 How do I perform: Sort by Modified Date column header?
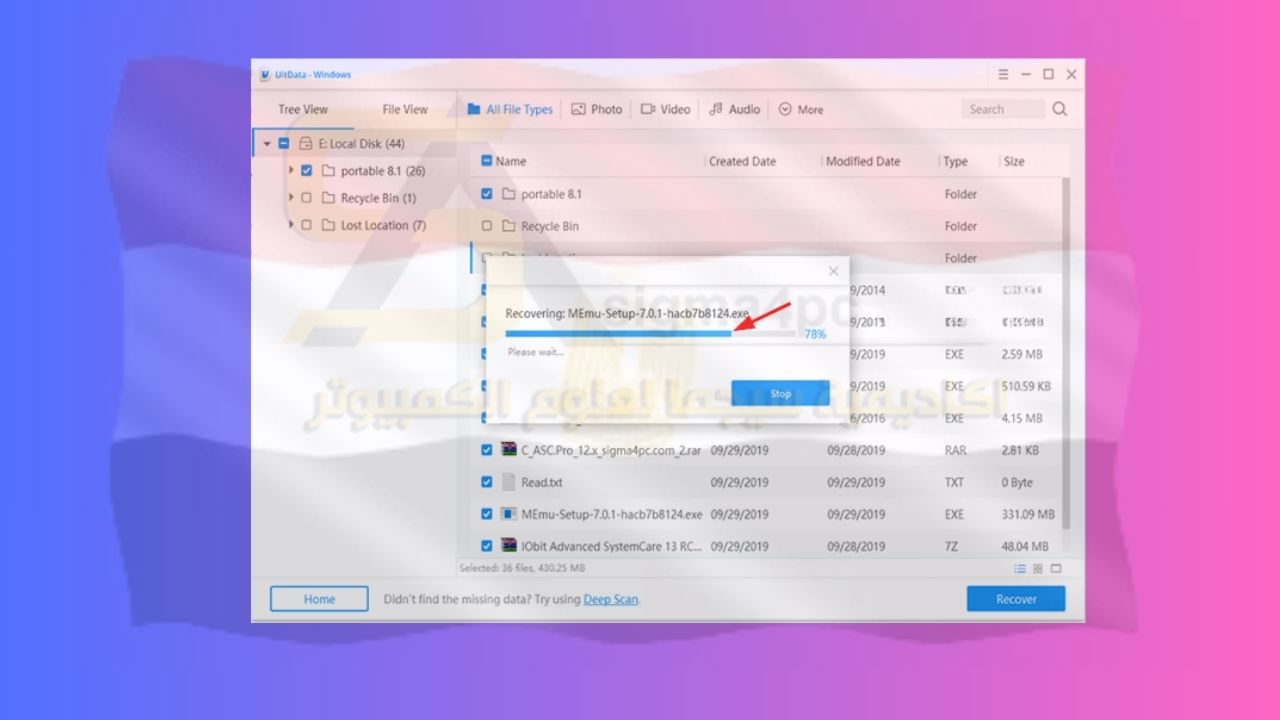(x=863, y=161)
